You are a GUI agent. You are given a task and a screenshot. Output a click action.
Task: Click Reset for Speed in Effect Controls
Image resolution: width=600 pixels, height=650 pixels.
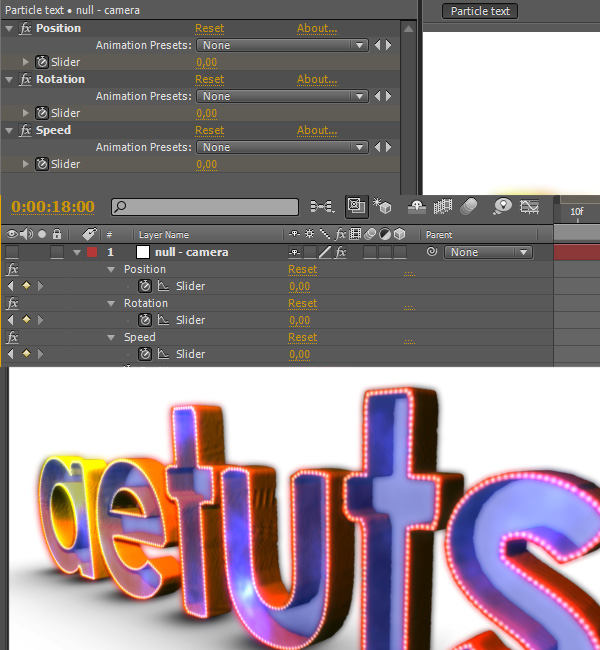pos(209,130)
